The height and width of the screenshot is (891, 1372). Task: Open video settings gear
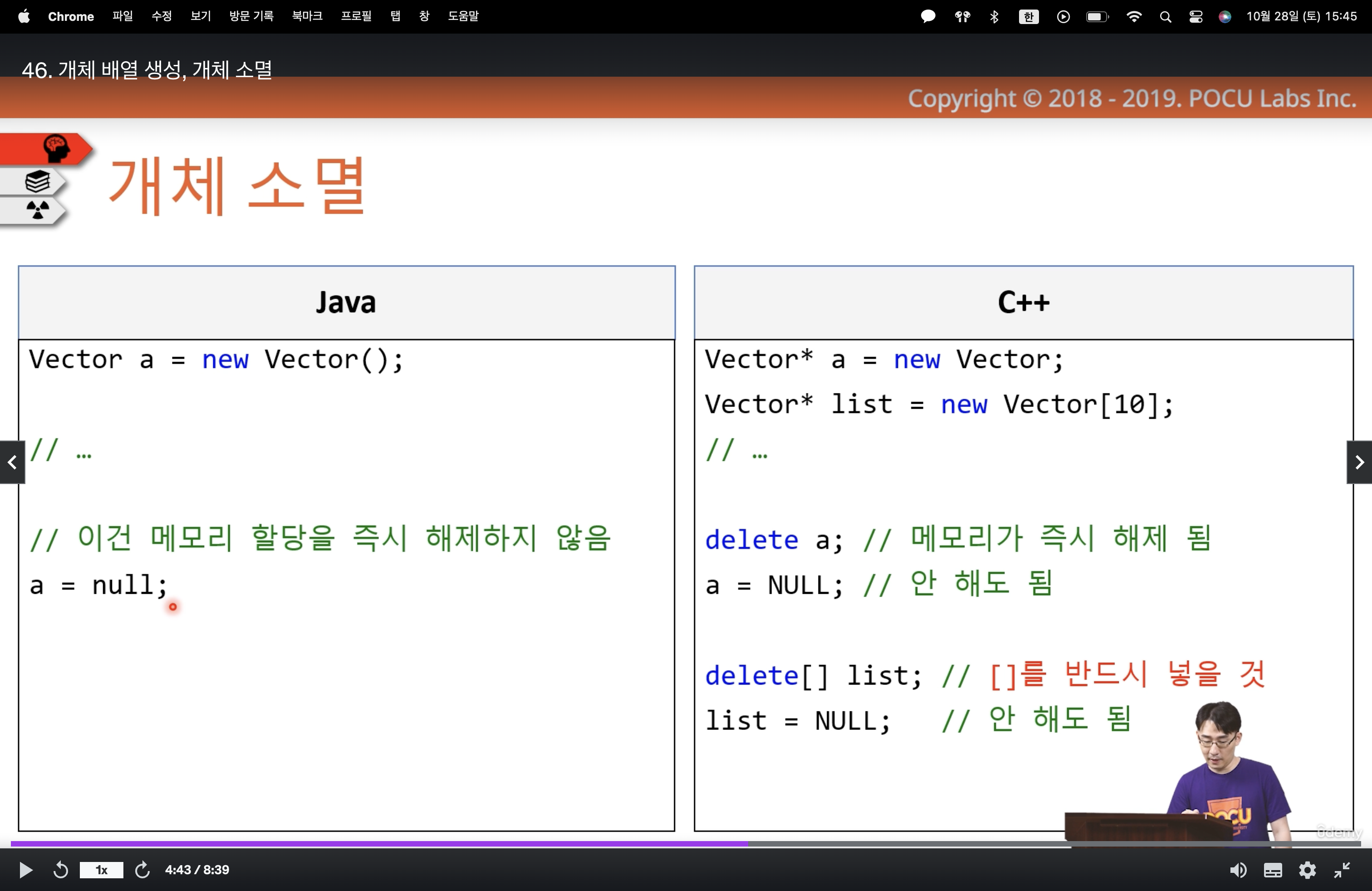tap(1307, 870)
